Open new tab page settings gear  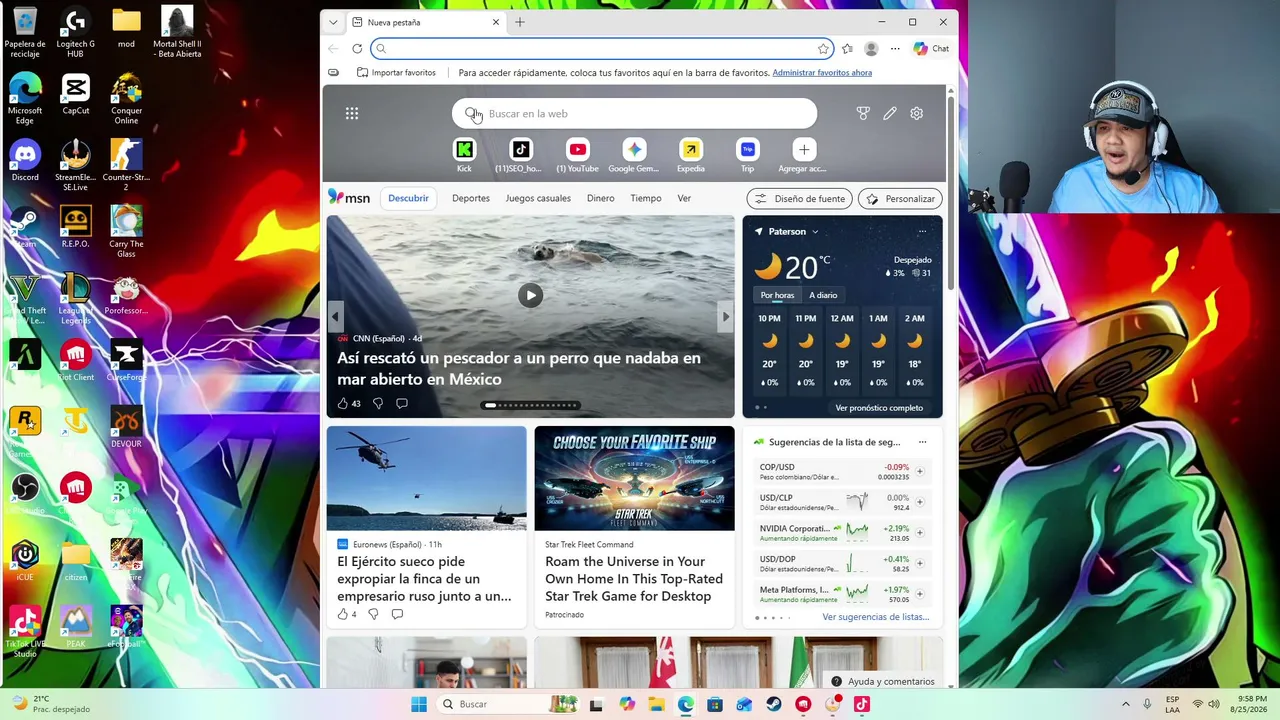coord(917,114)
